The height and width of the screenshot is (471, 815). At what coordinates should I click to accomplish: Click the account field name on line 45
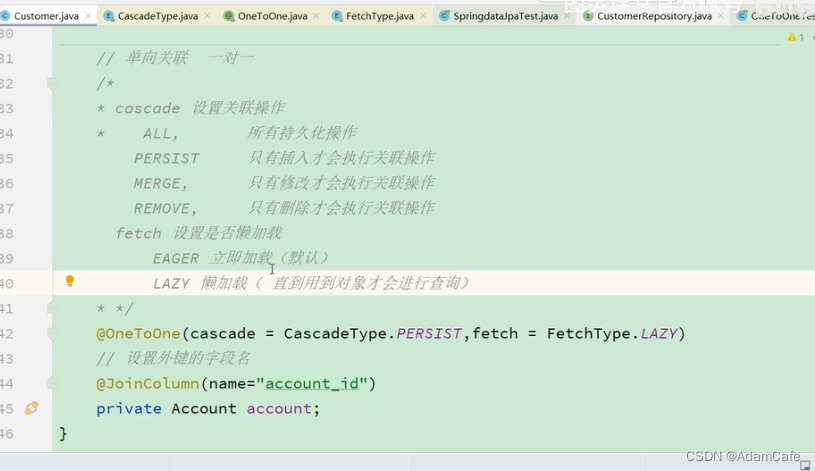279,408
